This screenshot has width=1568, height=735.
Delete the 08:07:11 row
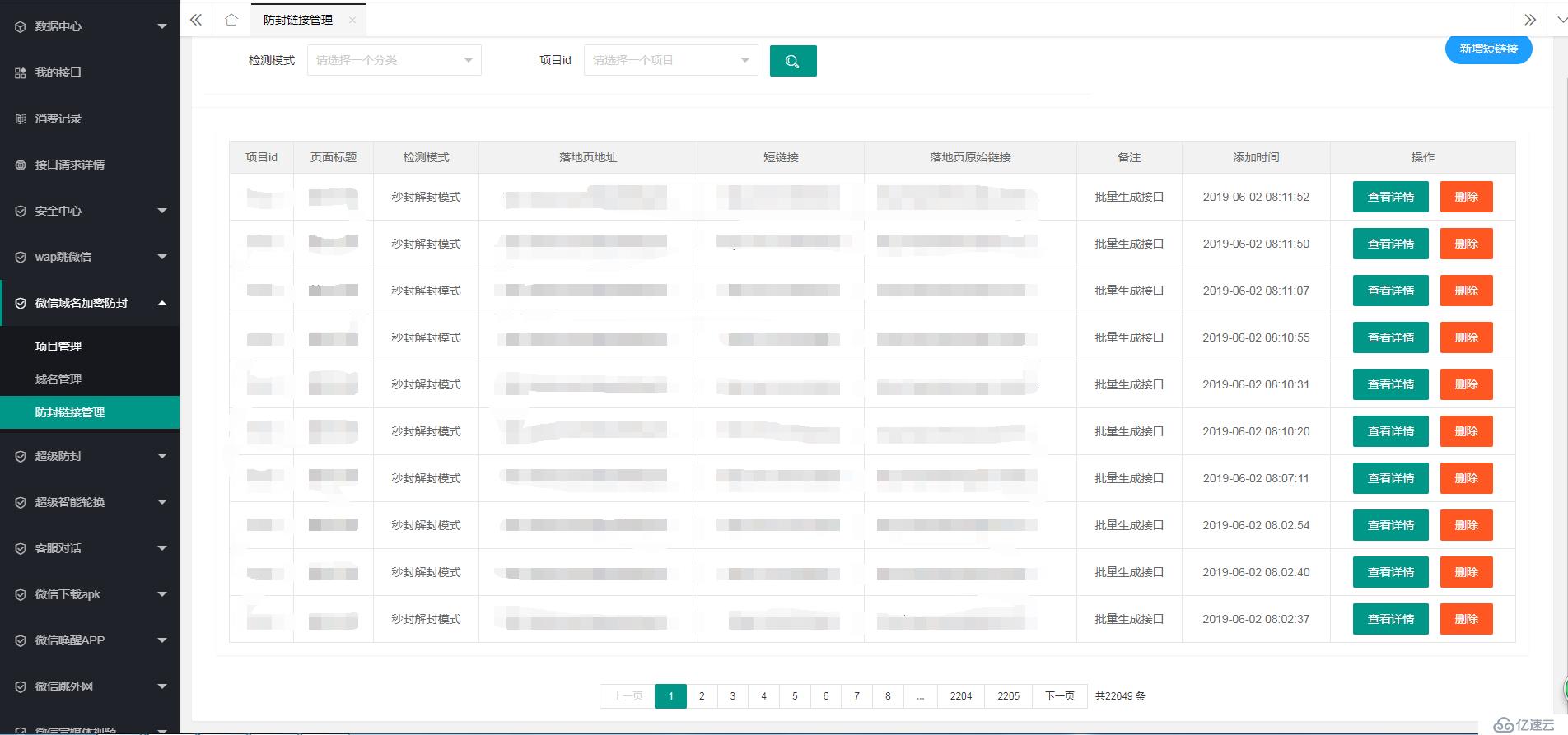click(x=1467, y=478)
